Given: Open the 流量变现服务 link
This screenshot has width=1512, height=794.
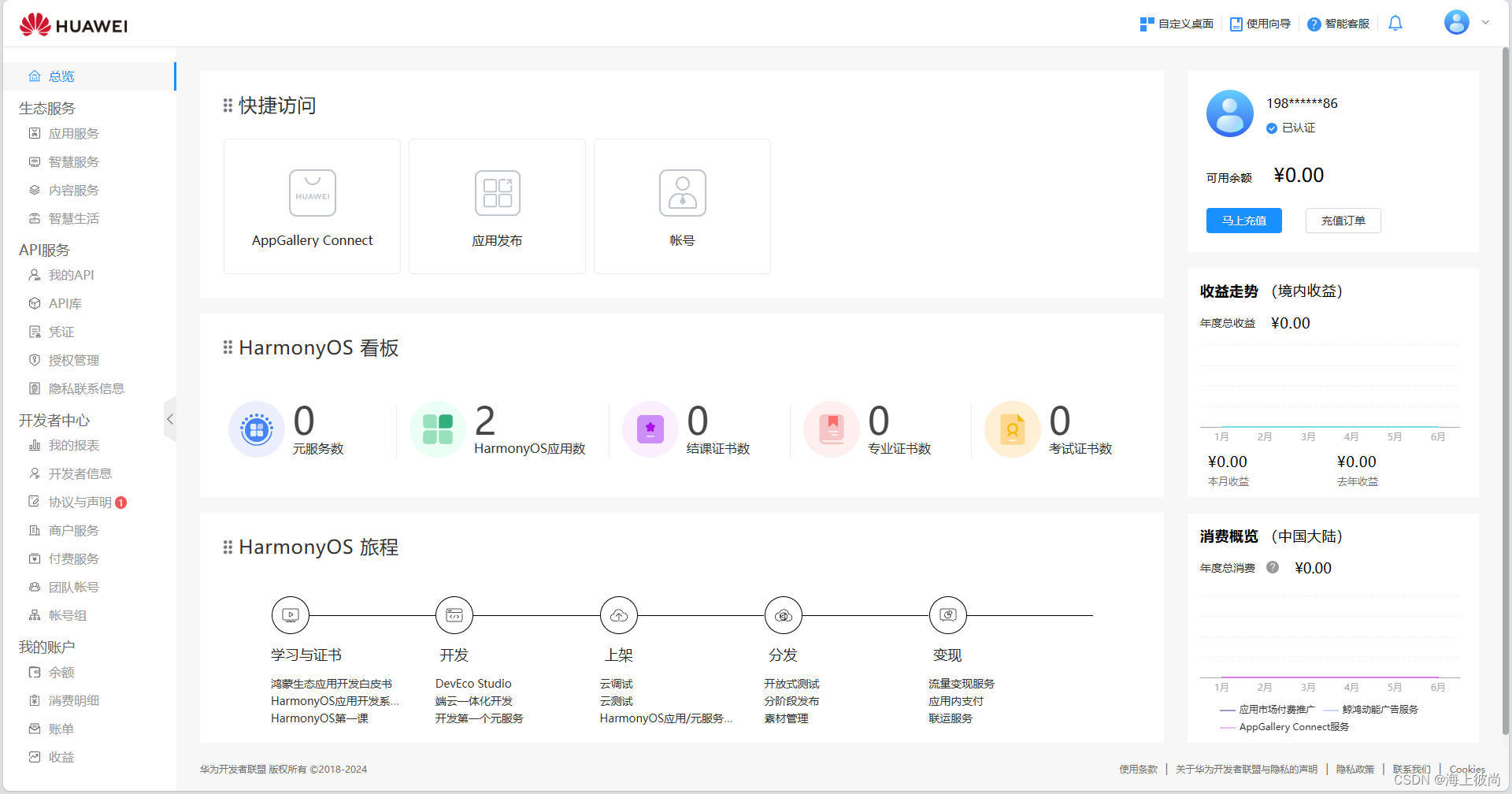Looking at the screenshot, I should click(x=962, y=684).
